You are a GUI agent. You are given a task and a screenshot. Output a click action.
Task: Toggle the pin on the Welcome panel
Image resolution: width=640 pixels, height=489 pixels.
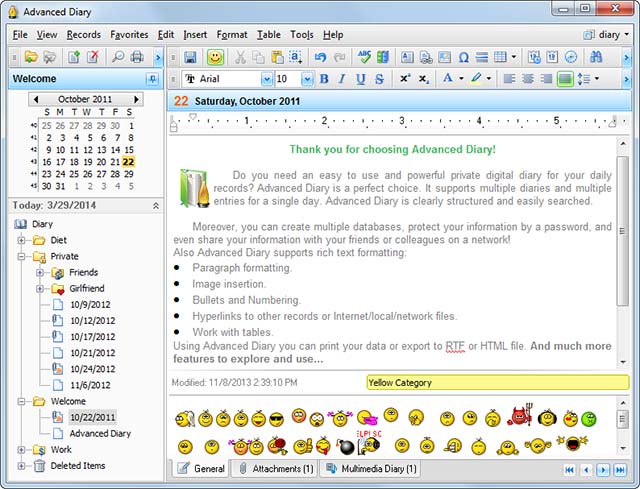153,79
